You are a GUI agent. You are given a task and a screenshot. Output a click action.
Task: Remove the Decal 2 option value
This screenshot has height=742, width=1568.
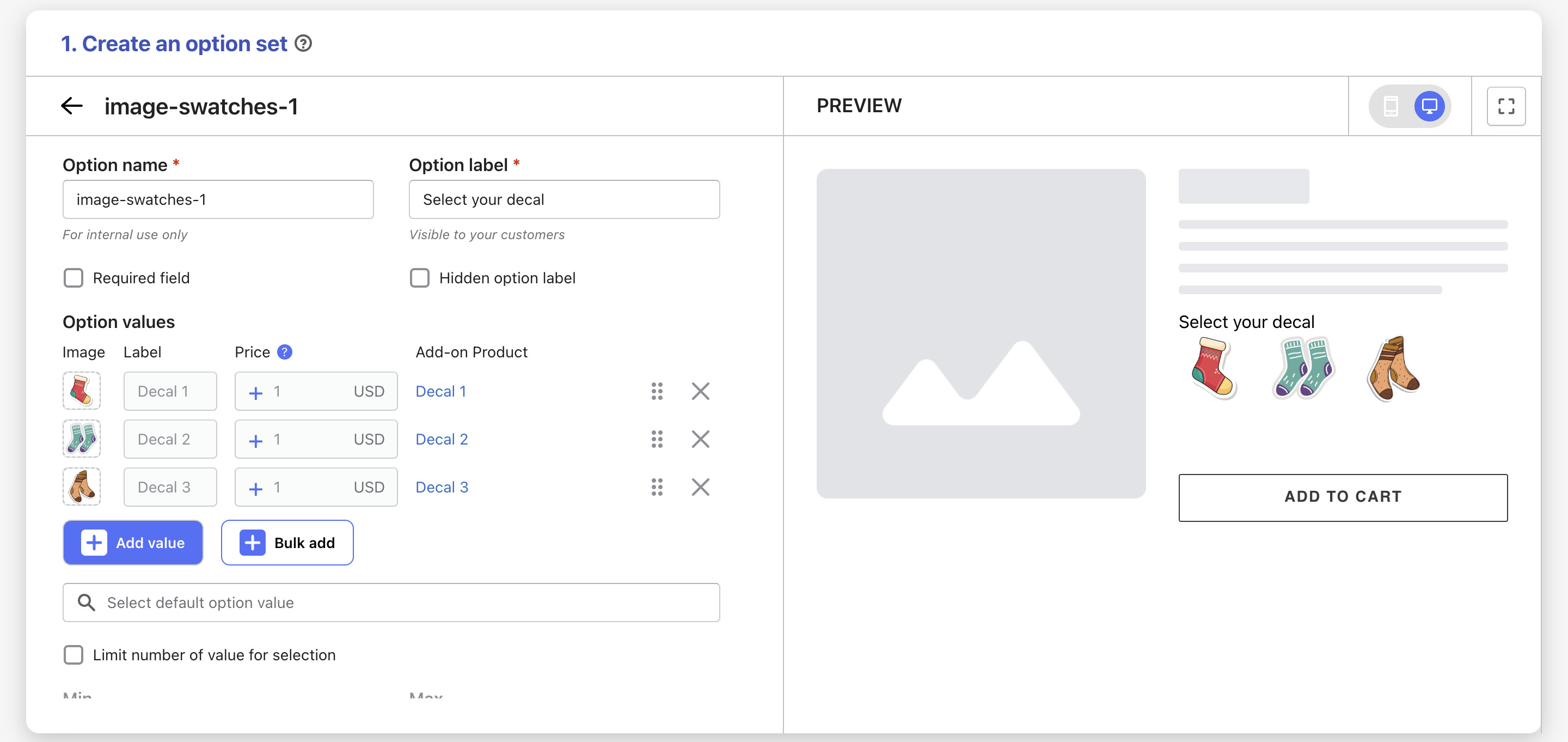[x=700, y=439]
